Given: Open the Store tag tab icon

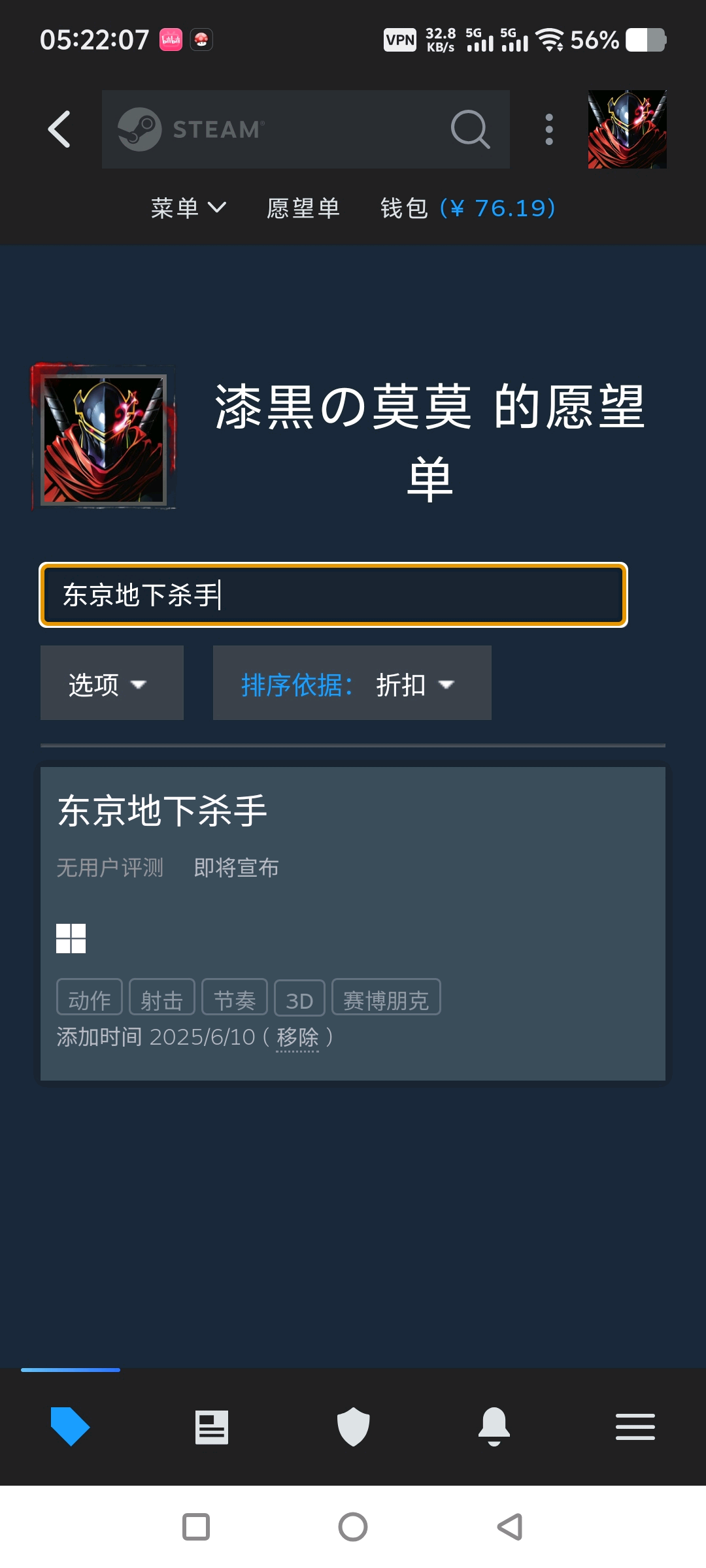Looking at the screenshot, I should (70, 1426).
